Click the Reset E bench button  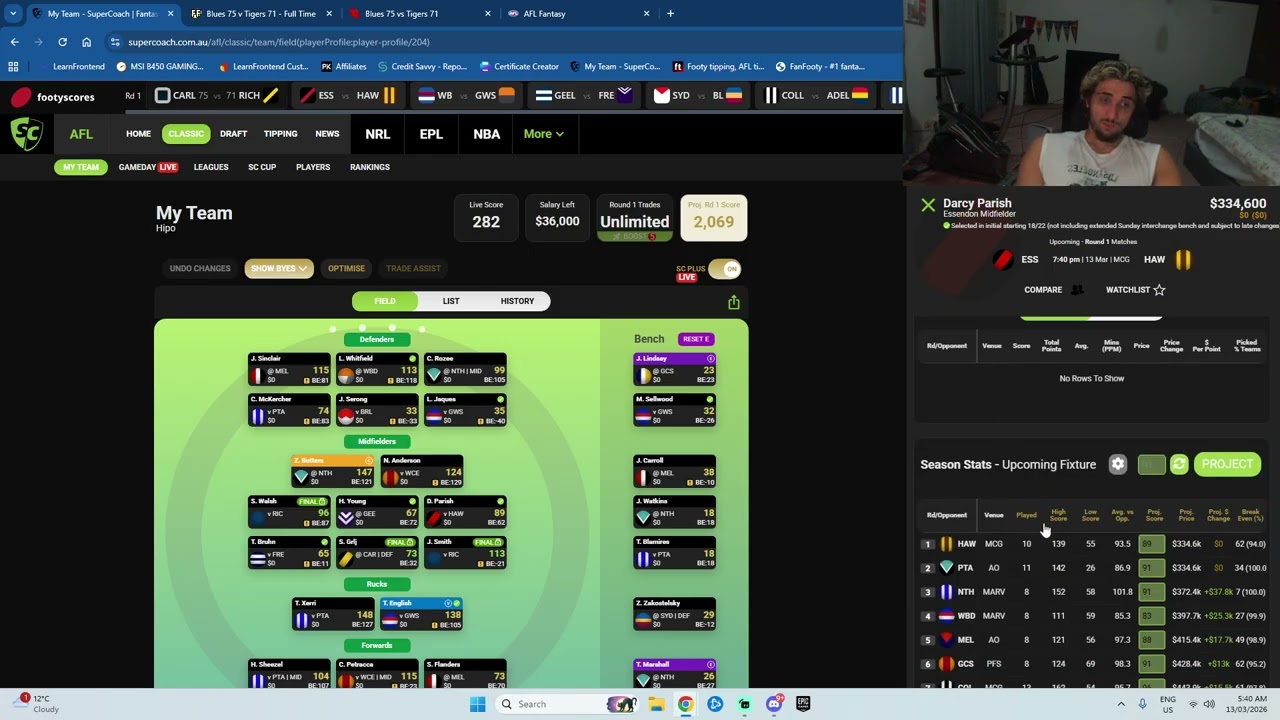[696, 339]
